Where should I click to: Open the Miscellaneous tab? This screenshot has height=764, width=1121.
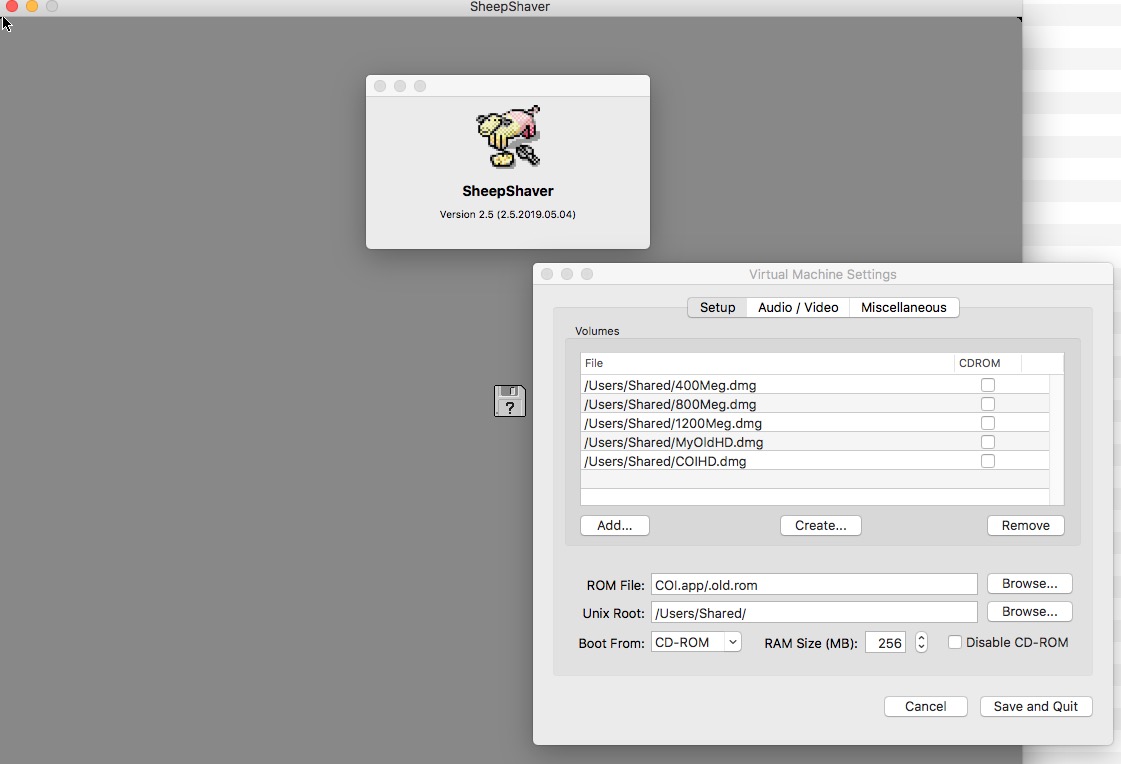pyautogui.click(x=904, y=307)
